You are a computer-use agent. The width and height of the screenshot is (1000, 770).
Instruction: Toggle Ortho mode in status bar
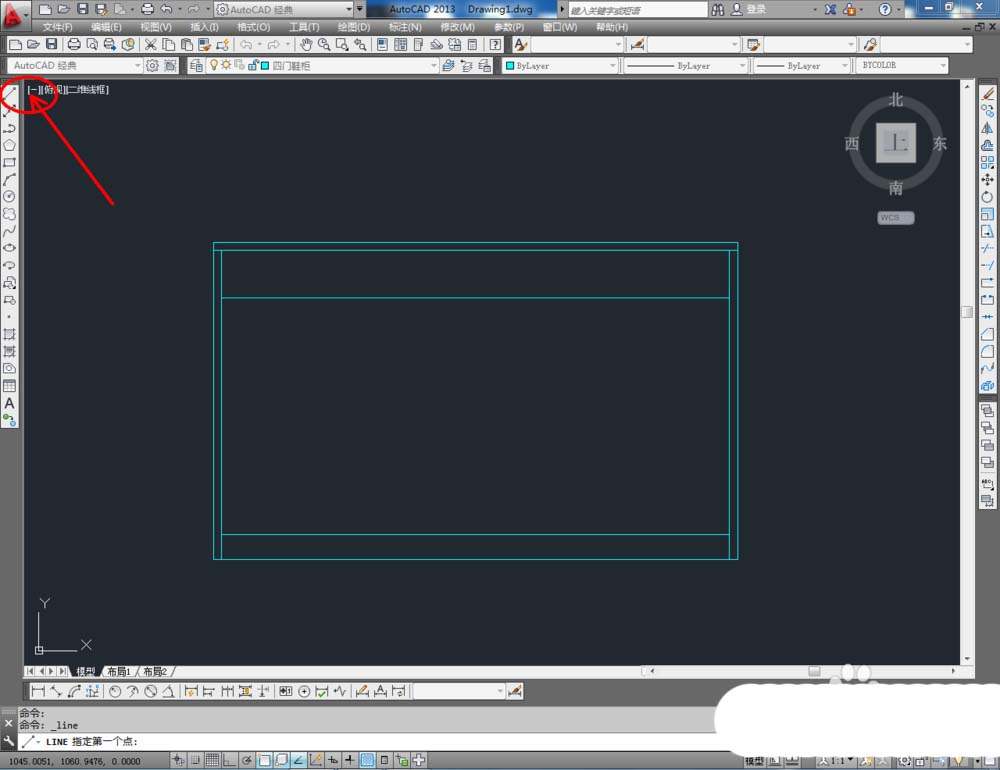229,760
